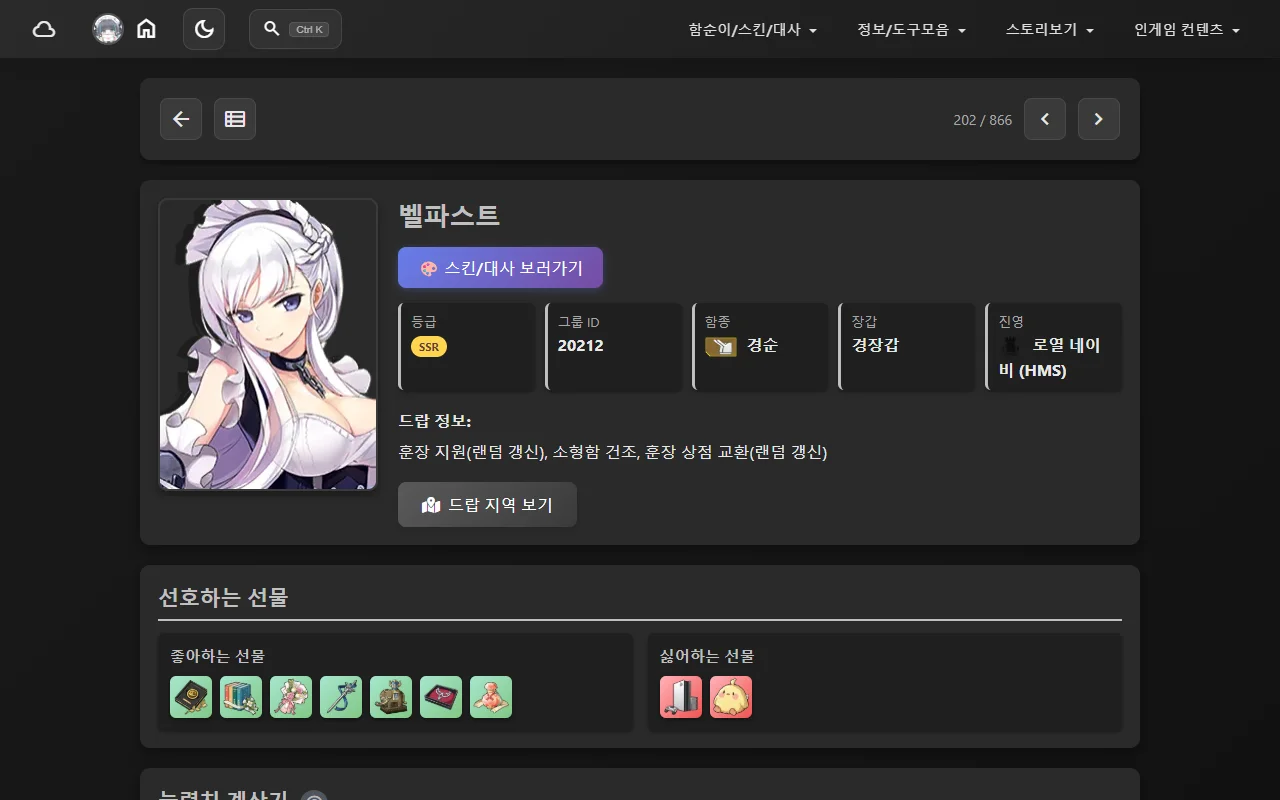Expand the 정보/도구모음 dropdown menu
1280x800 pixels.
coord(911,30)
